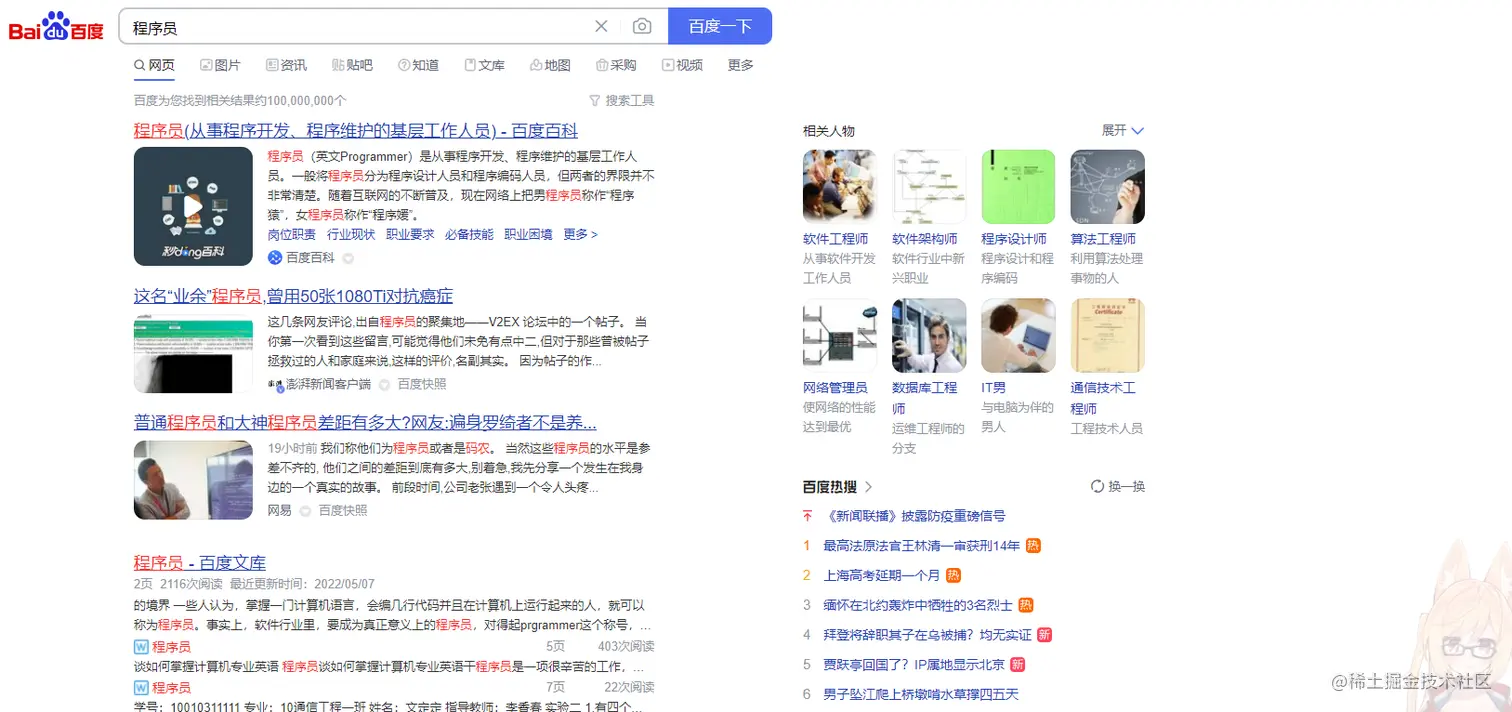This screenshot has height=712, width=1512.
Task: Open the 知道 tab
Action: point(418,65)
